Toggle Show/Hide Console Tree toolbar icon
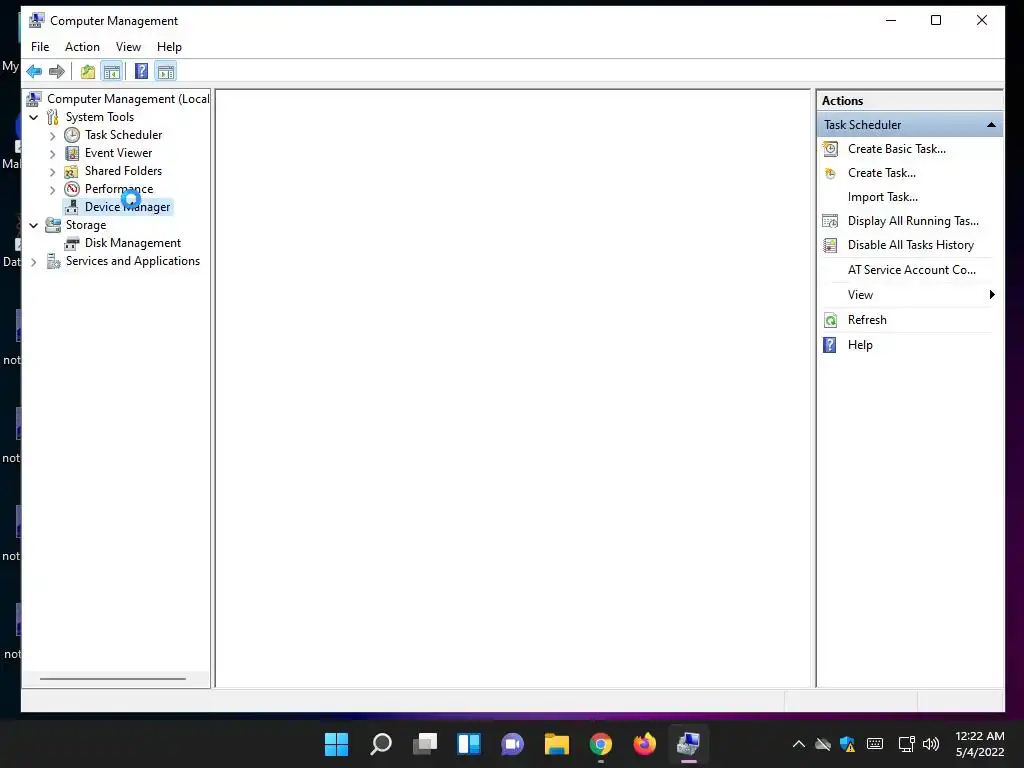The image size is (1024, 768). click(112, 71)
